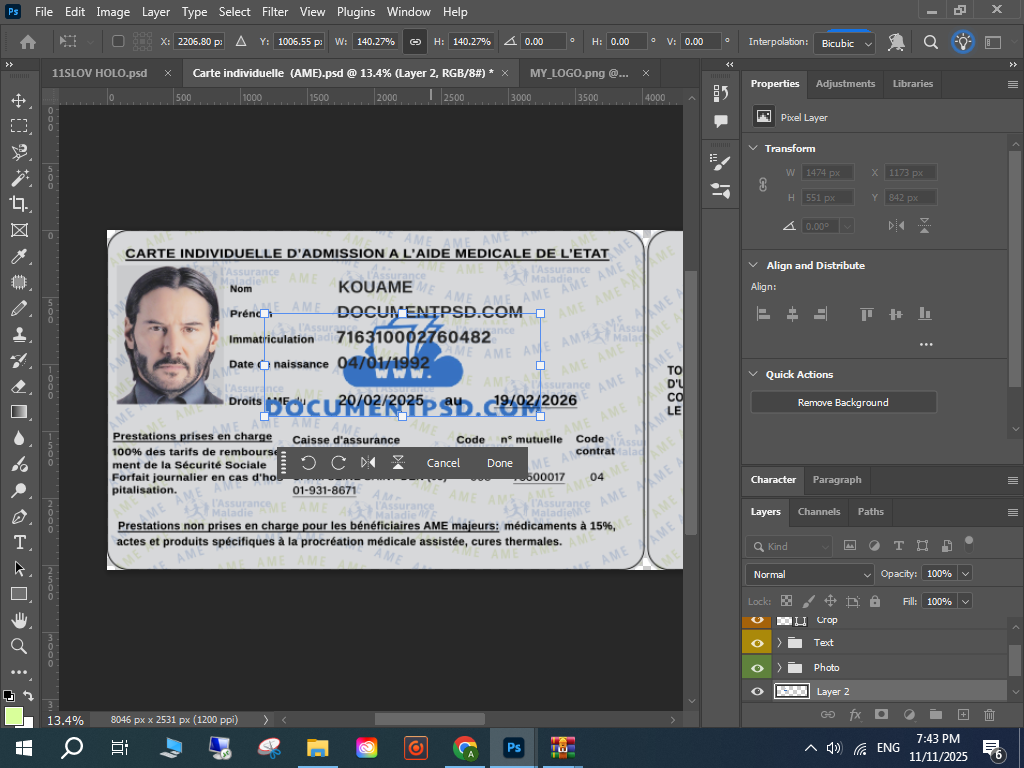Expand the Photo layer group

779,668
